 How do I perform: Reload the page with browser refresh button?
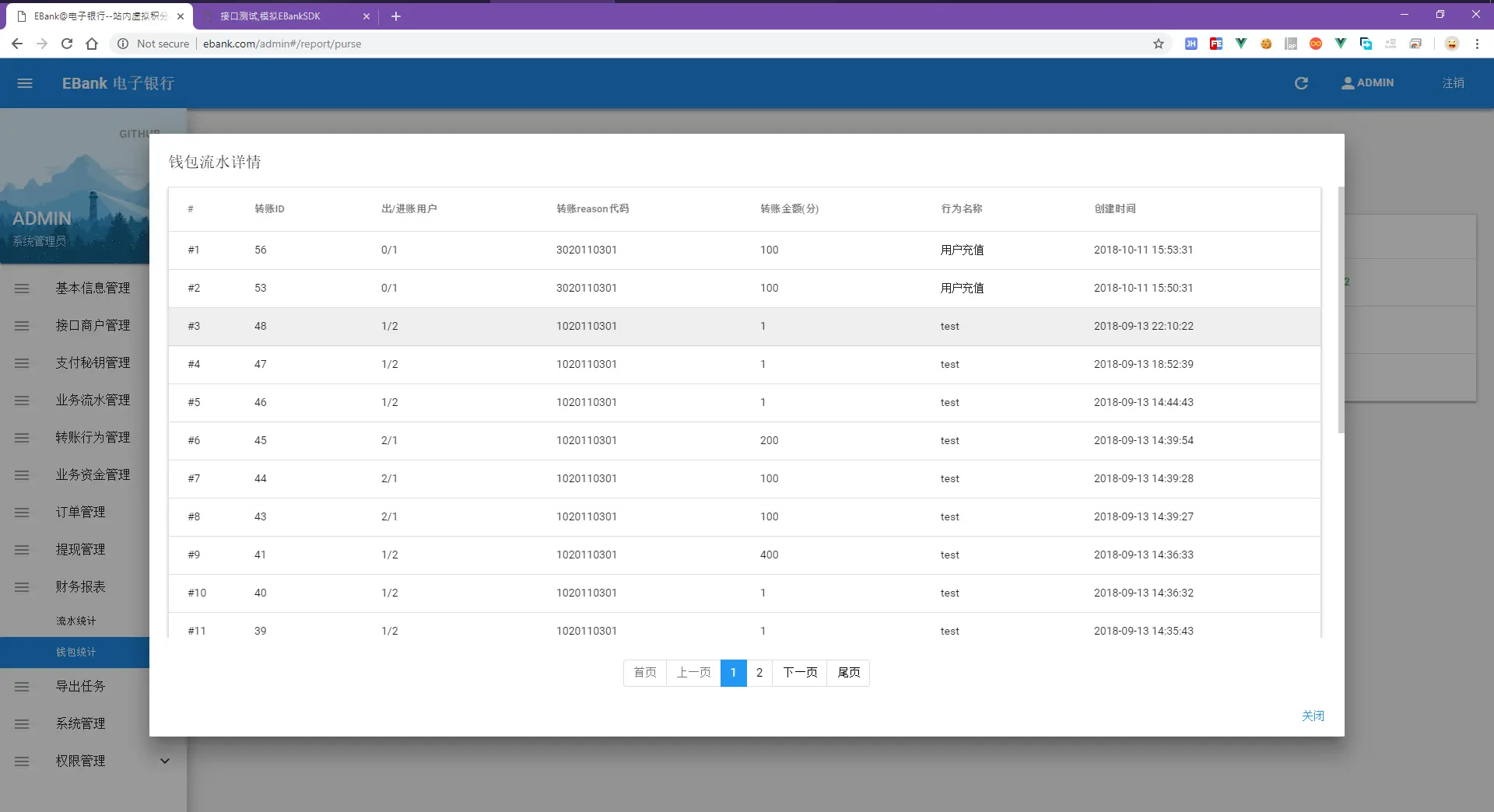point(67,44)
